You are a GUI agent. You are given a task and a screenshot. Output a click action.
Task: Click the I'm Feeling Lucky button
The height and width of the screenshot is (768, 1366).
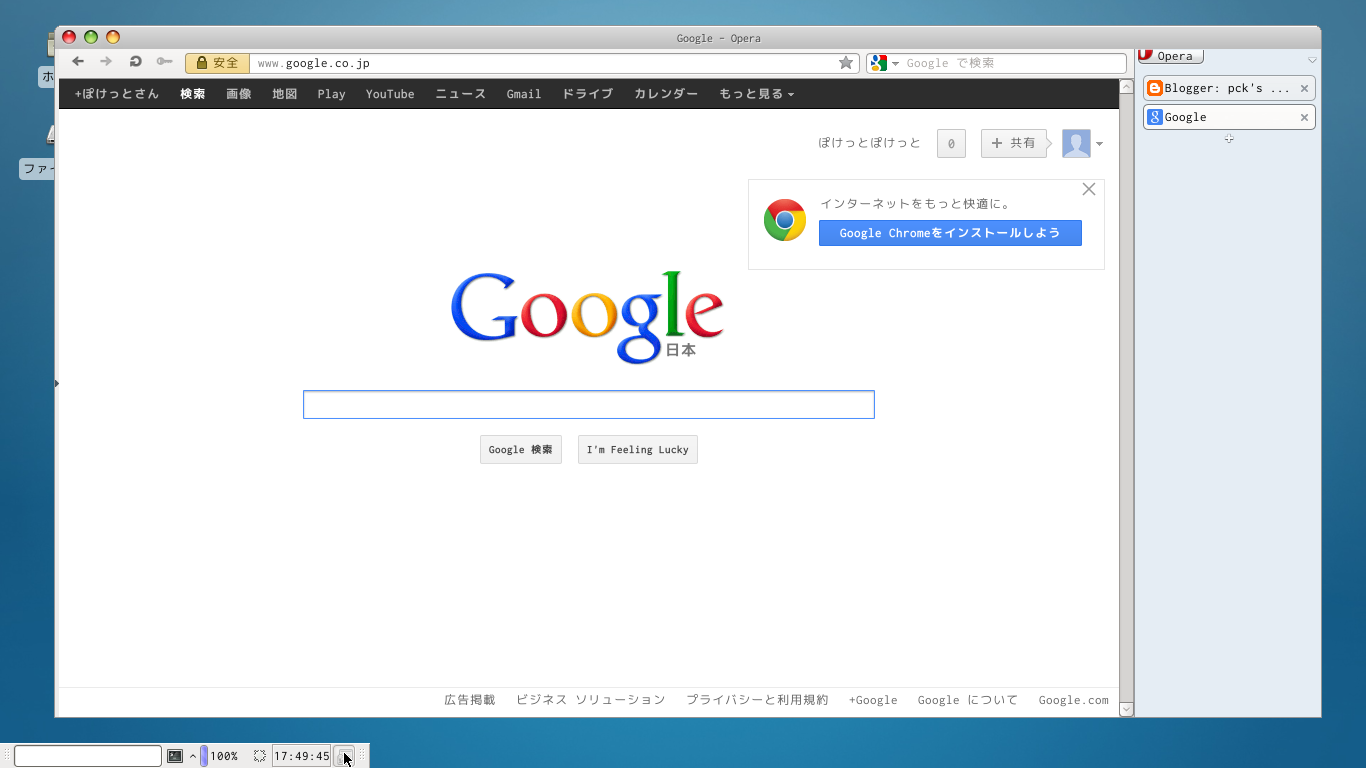click(638, 450)
